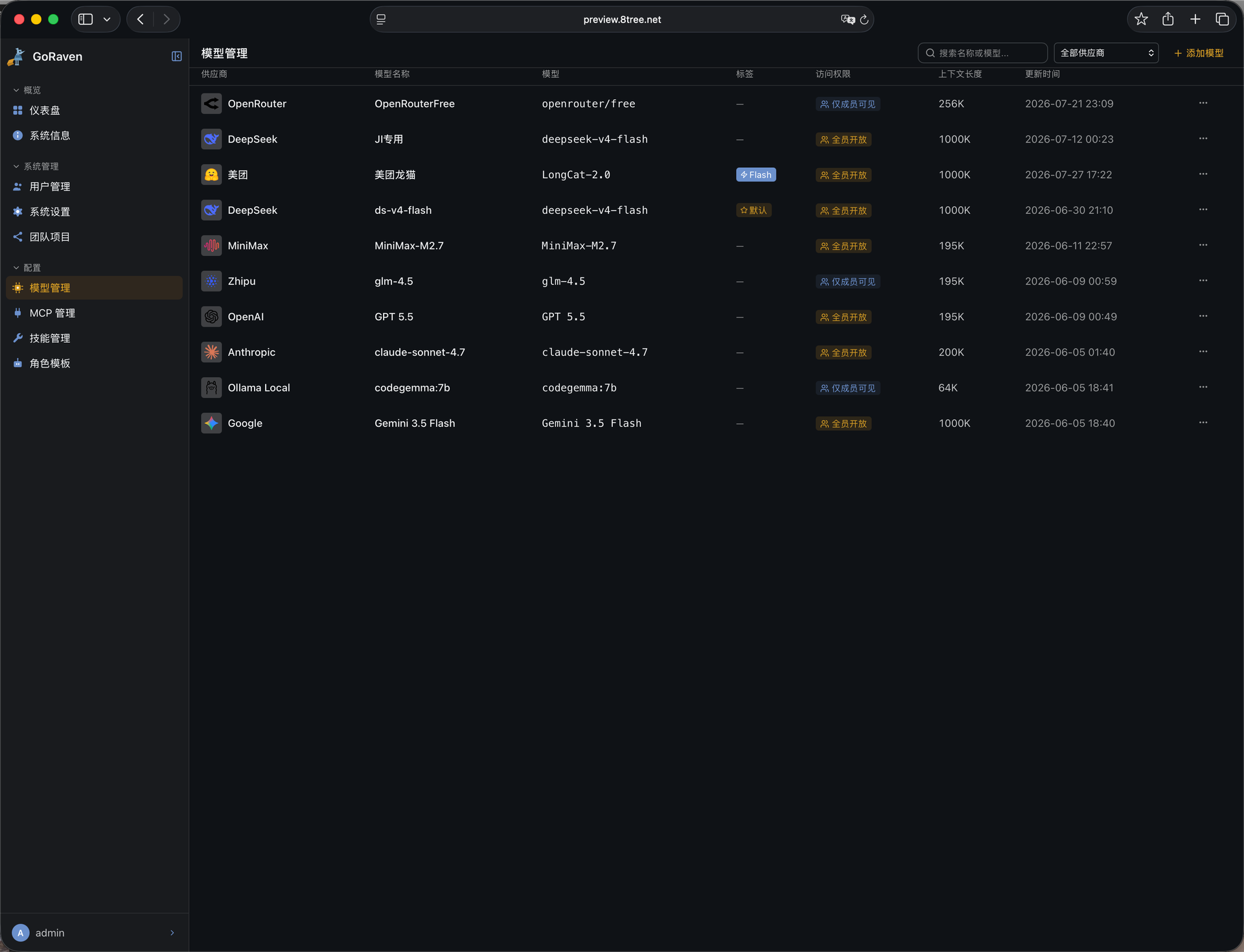The width and height of the screenshot is (1244, 952).
Task: Open more actions for codegemma:7b row
Action: tap(1203, 387)
